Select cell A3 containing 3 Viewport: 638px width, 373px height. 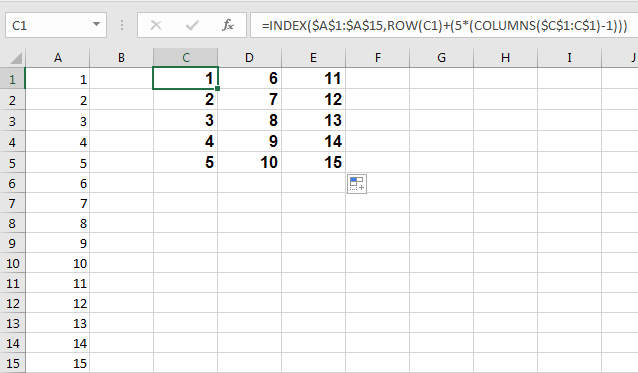57,121
